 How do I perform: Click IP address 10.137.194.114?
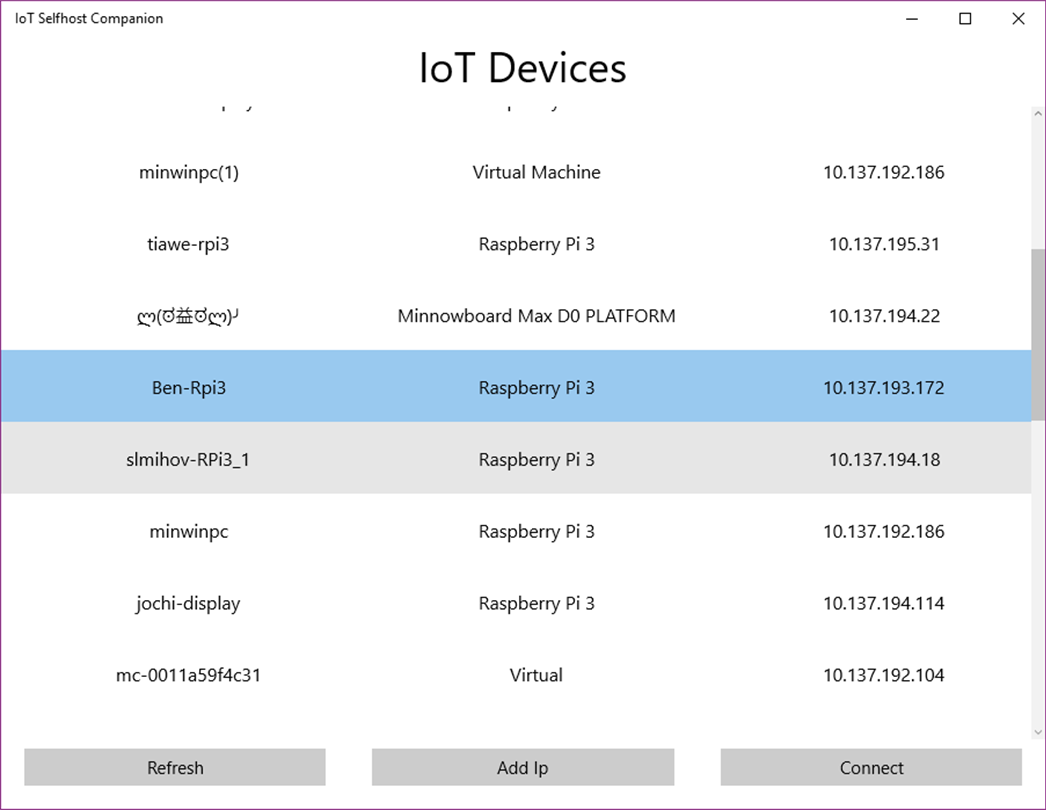(883, 604)
